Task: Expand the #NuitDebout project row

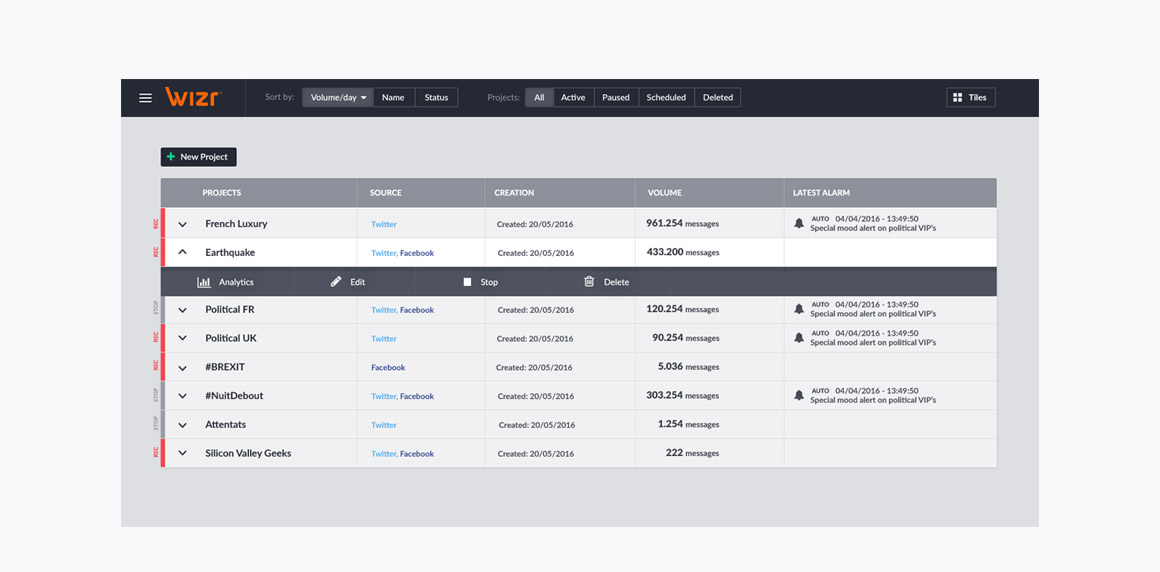Action: click(x=183, y=396)
